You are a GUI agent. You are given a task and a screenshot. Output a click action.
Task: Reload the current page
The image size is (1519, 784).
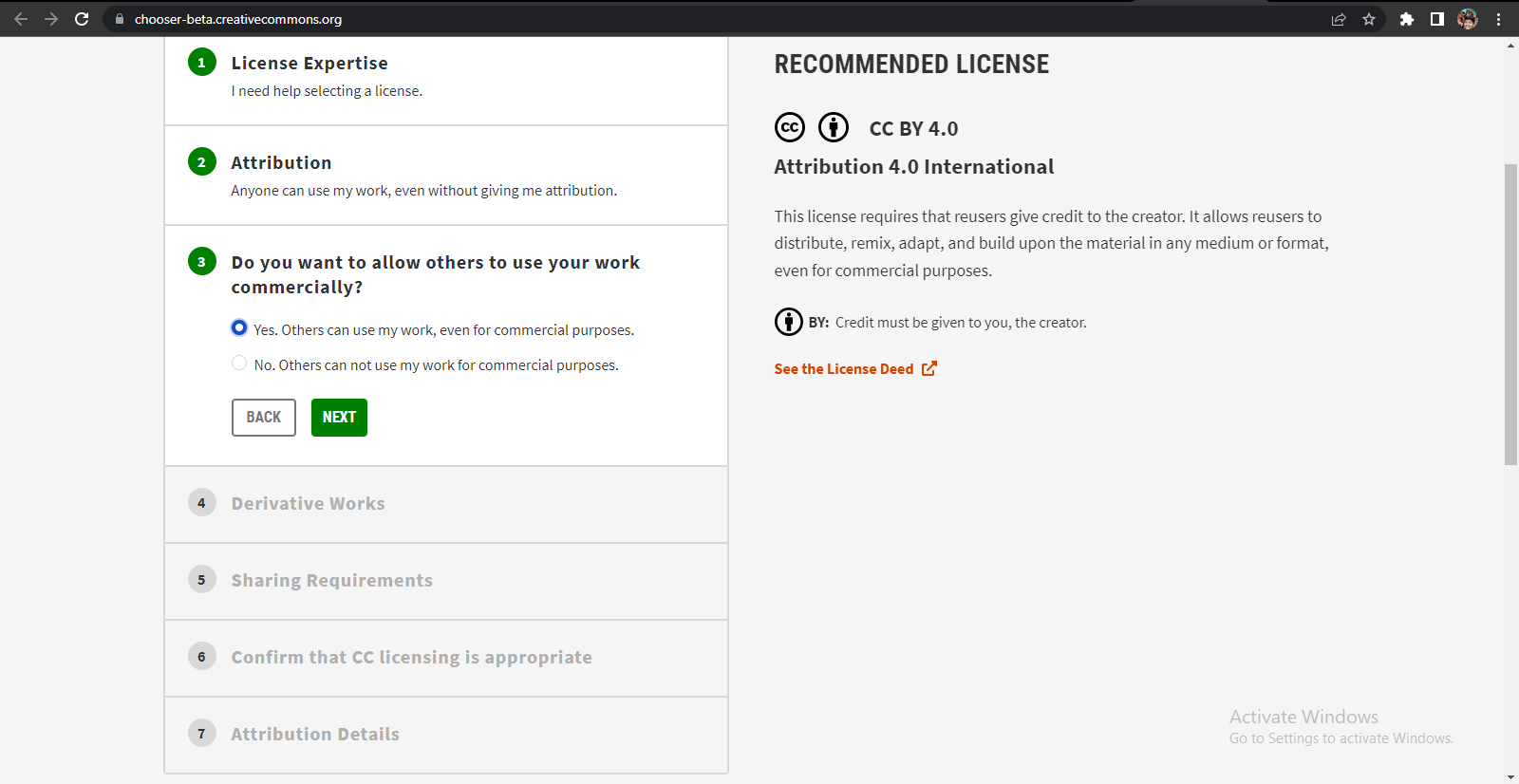(82, 19)
